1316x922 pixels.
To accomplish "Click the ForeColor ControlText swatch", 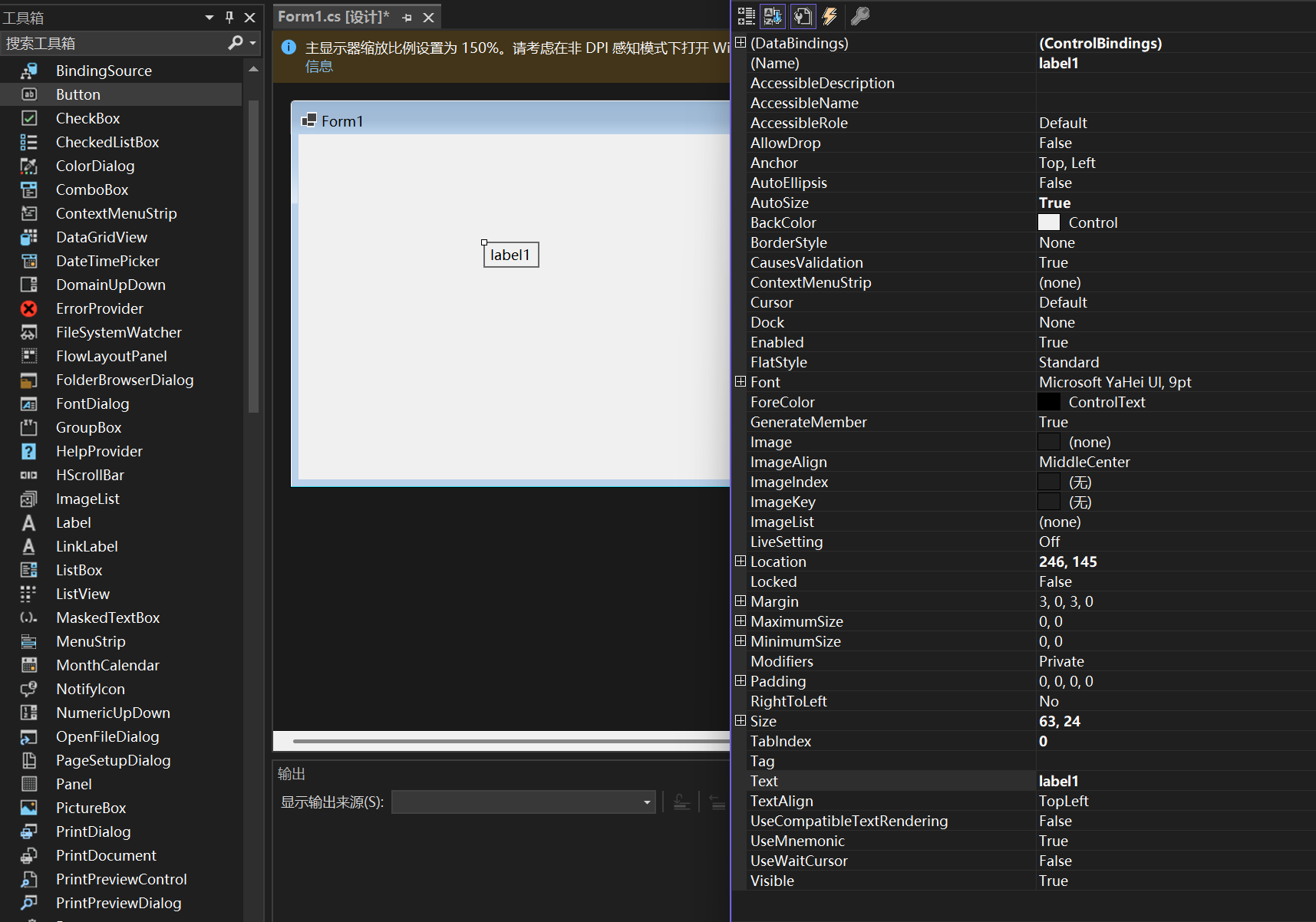I will [x=1049, y=402].
